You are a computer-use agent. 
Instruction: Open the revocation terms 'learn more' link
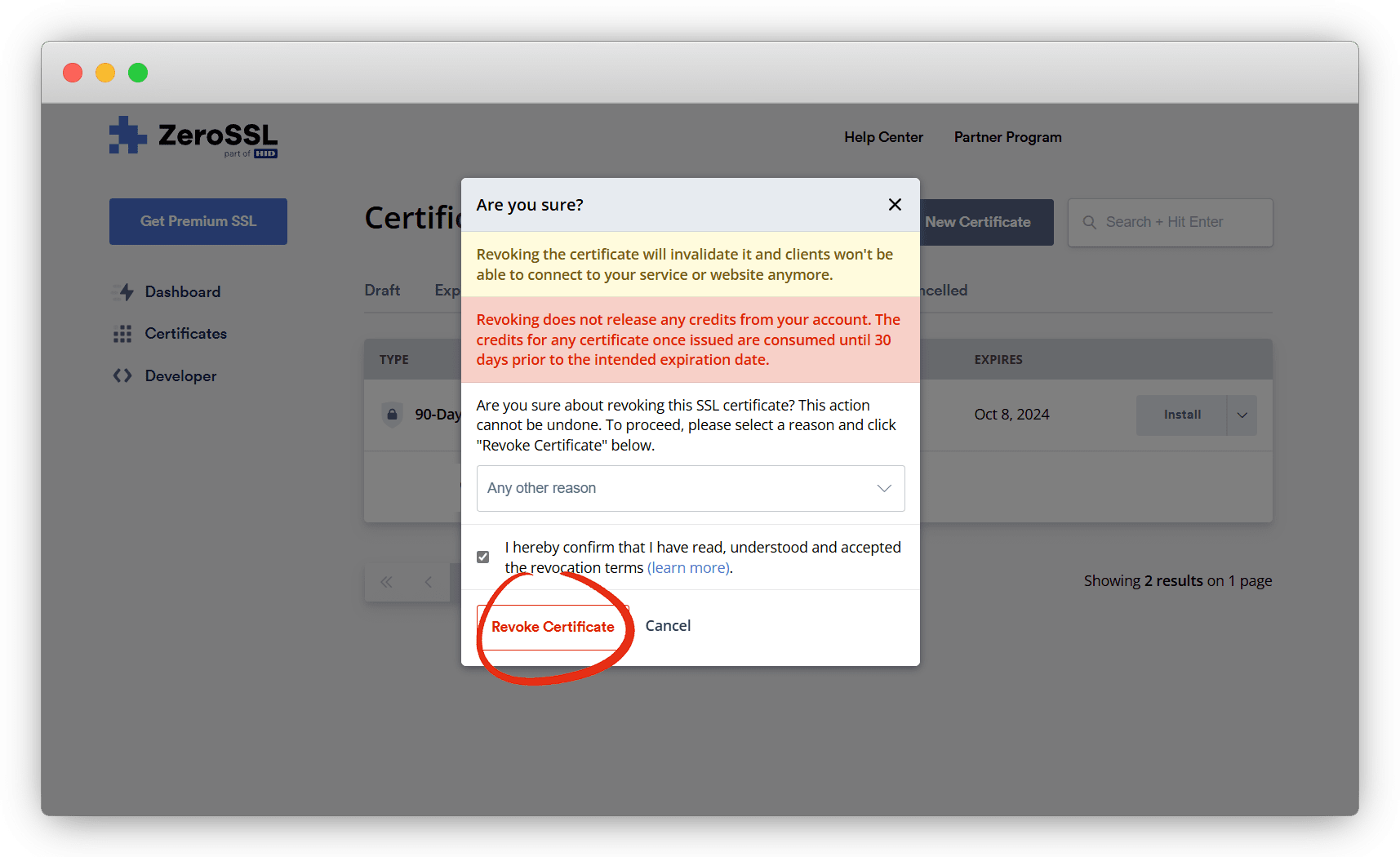688,568
